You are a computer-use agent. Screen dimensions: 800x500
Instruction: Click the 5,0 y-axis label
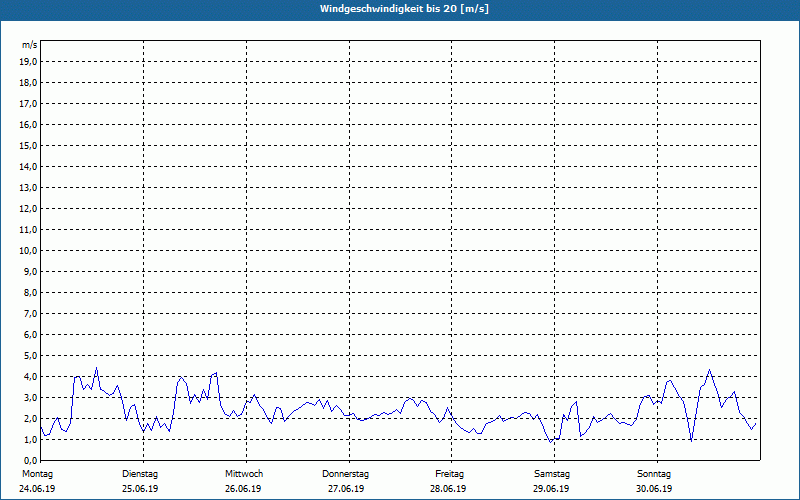30,356
